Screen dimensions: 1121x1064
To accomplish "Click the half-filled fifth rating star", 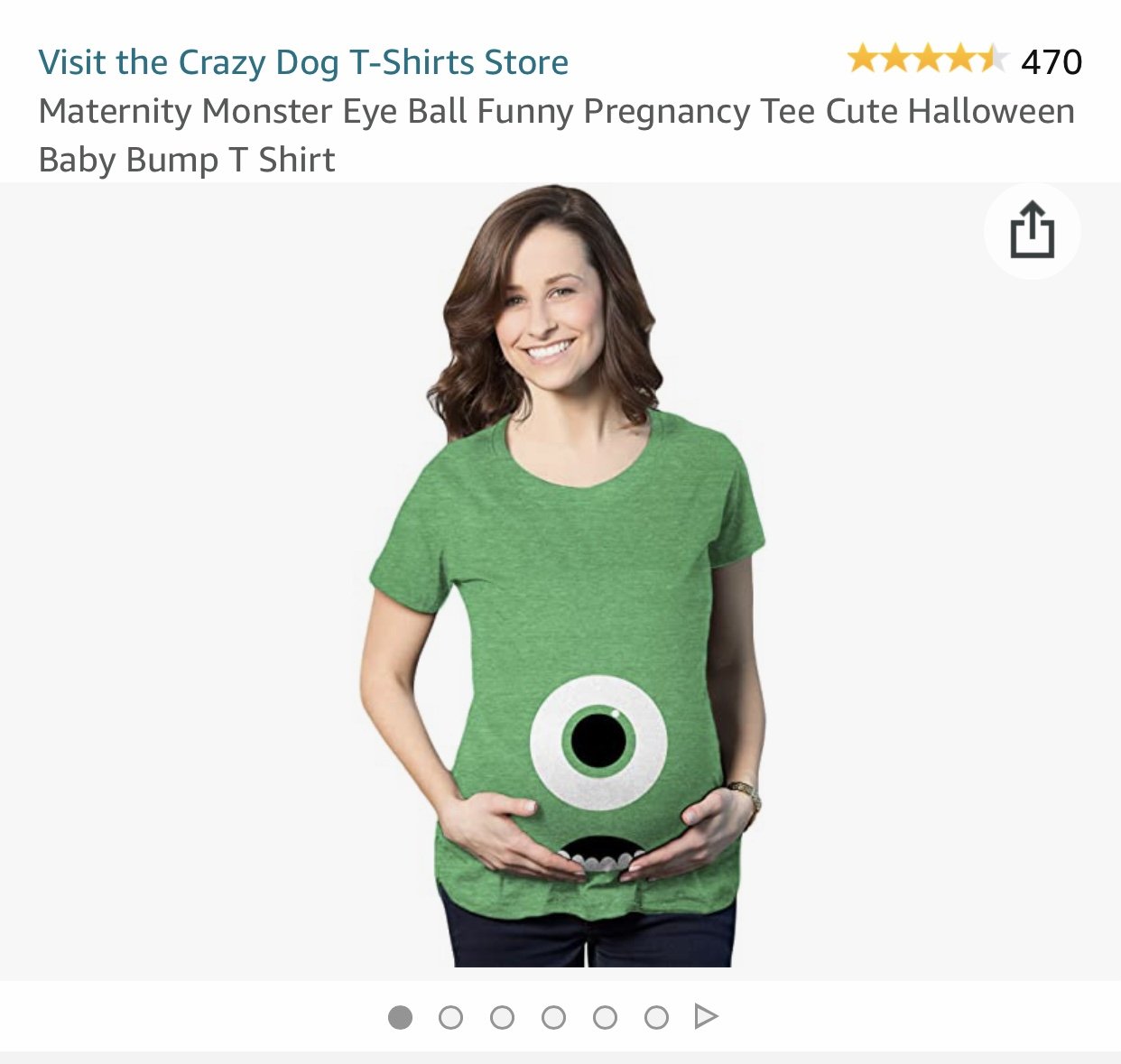I will pos(992,59).
